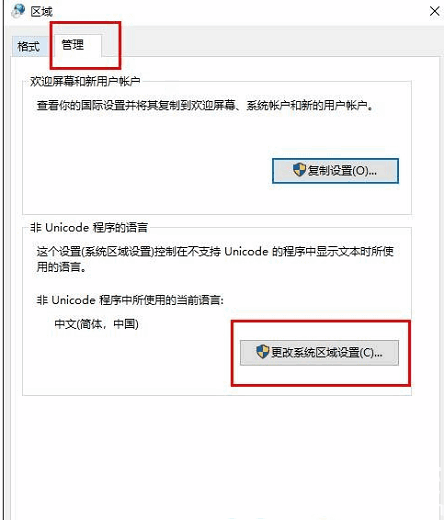Switch to the 格式 tab
This screenshot has height=520, width=444.
point(29,46)
